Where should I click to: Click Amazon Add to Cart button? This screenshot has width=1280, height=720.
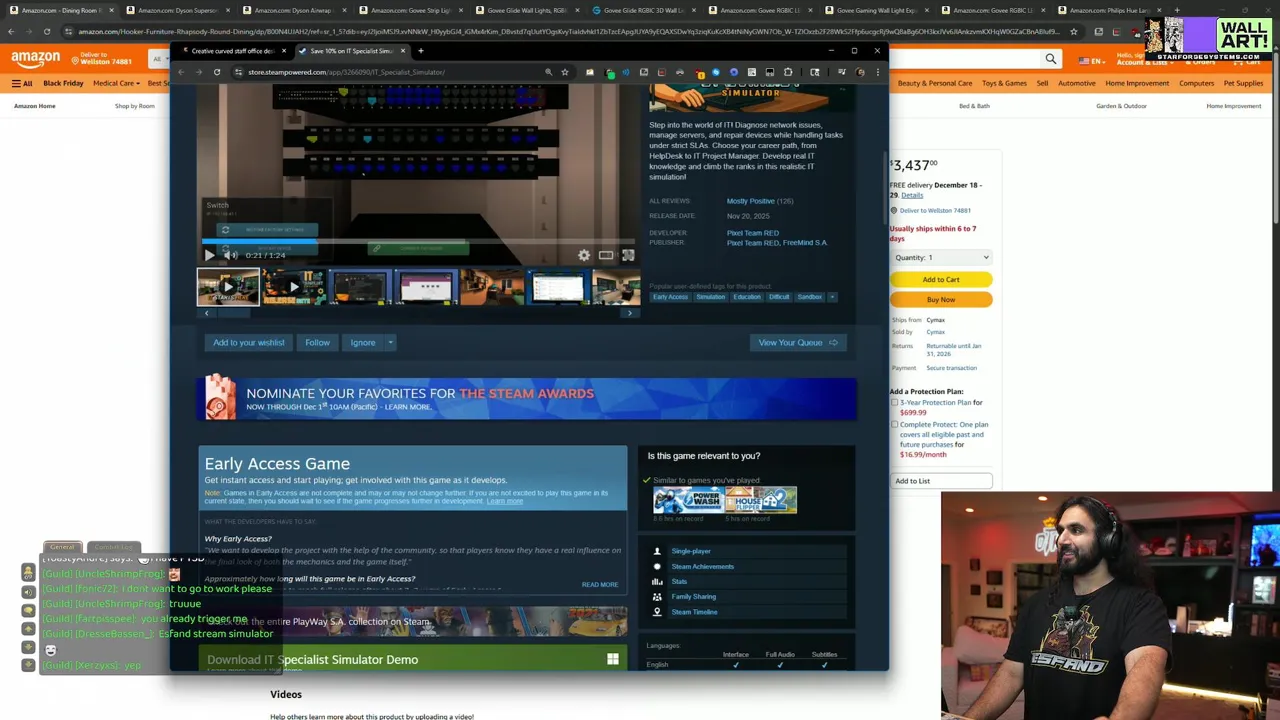click(x=941, y=279)
